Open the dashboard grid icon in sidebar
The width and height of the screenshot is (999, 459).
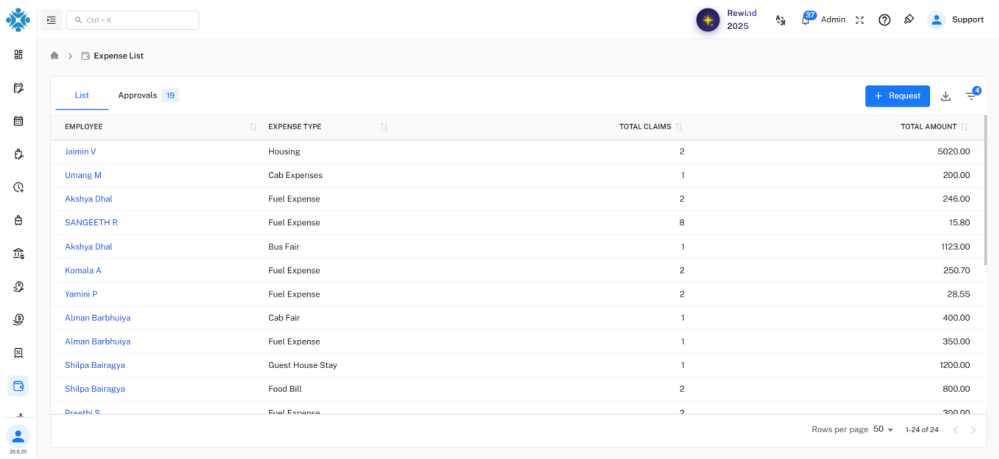(x=18, y=55)
